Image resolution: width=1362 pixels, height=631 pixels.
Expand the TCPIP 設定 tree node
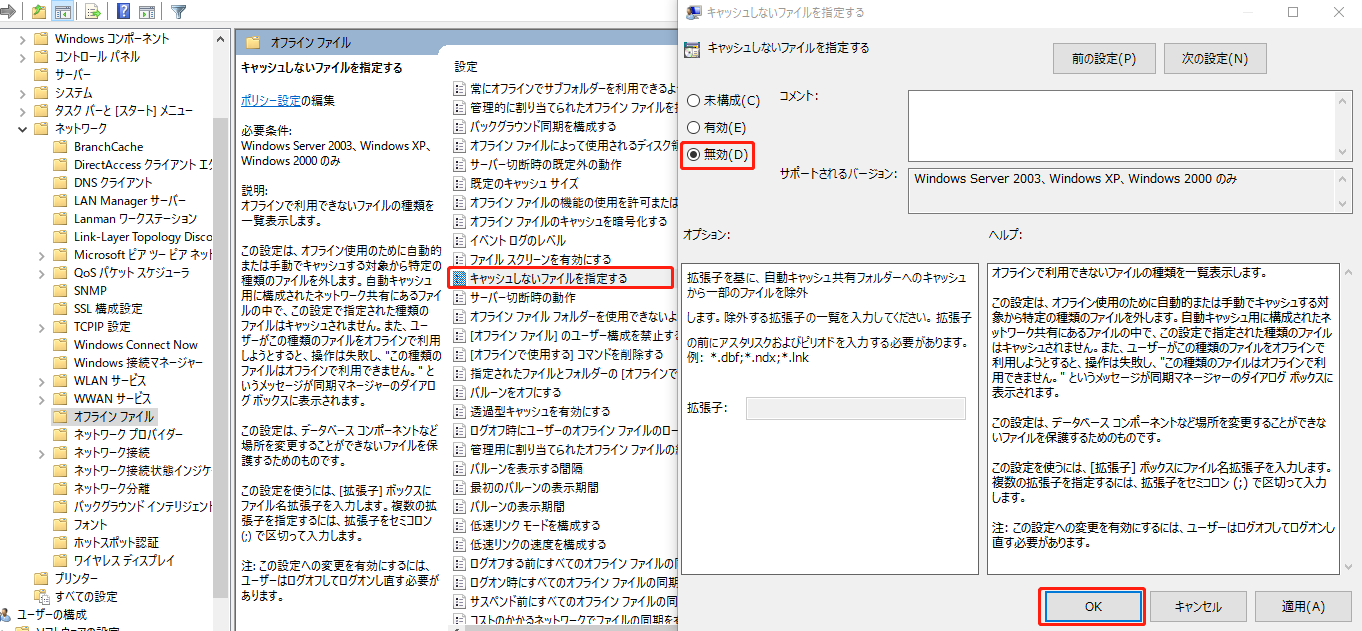(43, 327)
